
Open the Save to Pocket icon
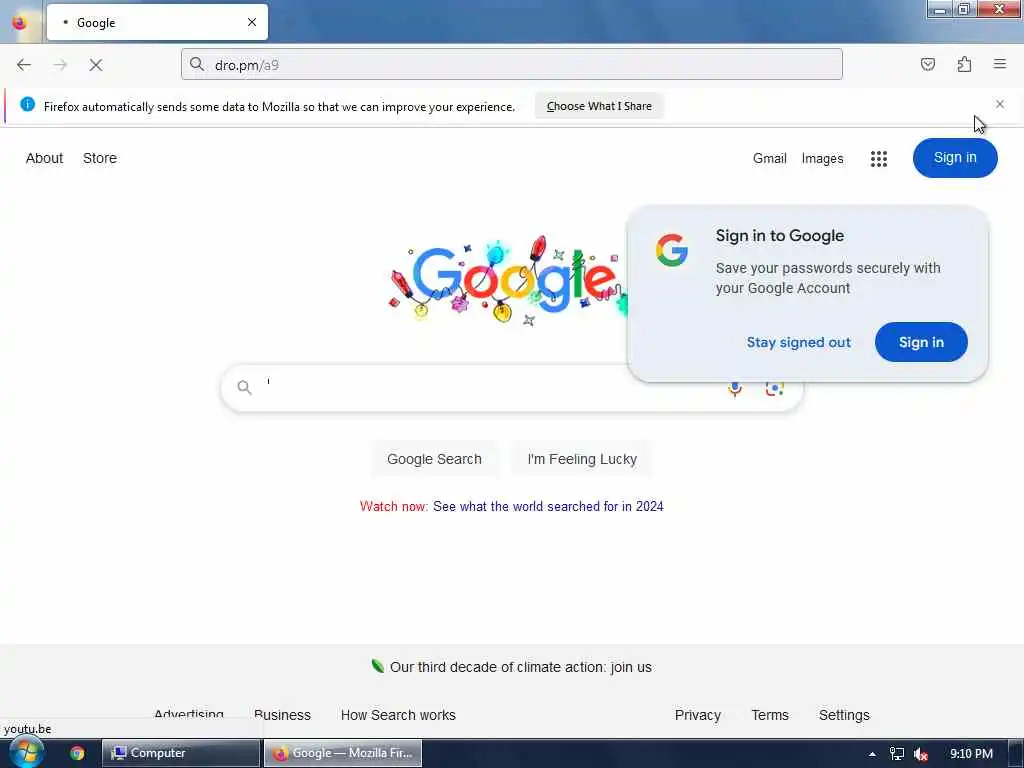click(927, 64)
